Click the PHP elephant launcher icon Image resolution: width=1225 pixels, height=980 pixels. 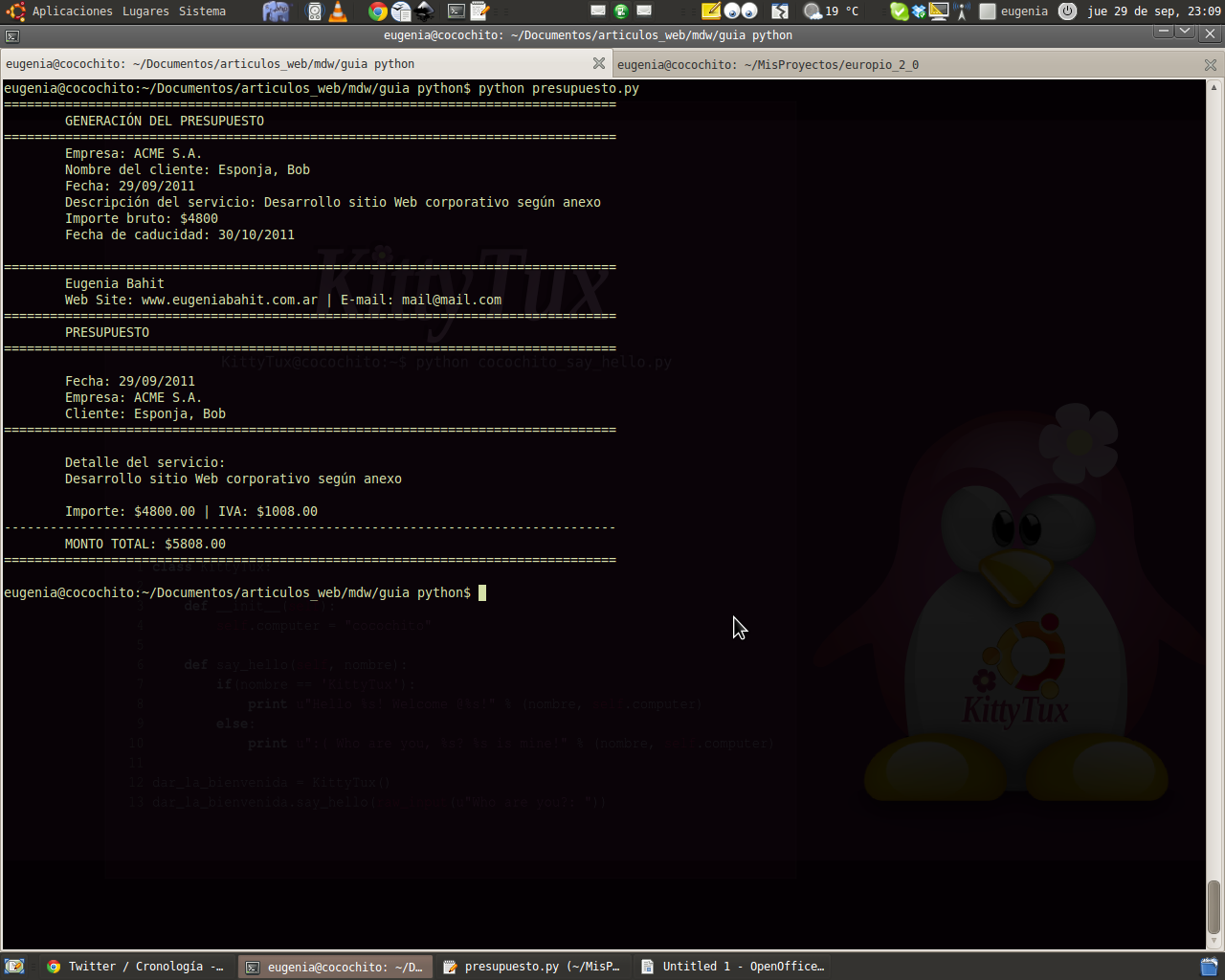coord(276,11)
